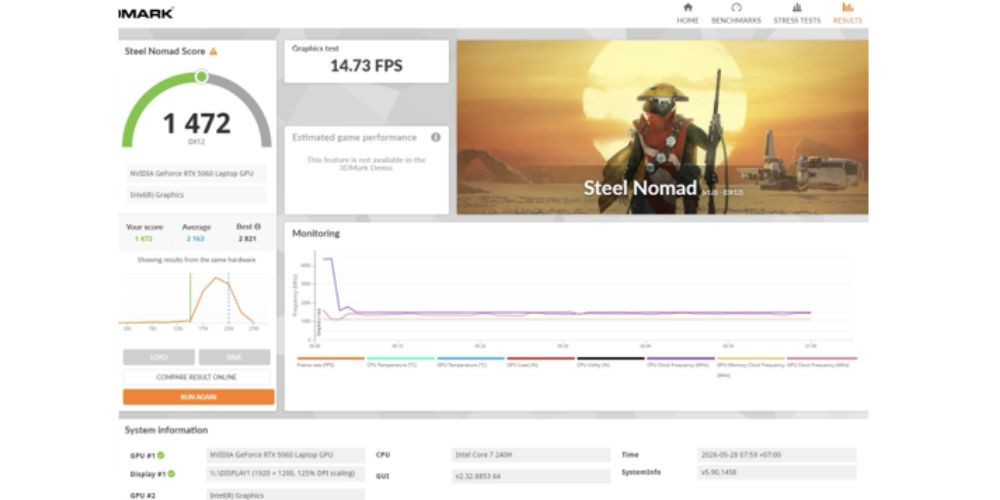1000x500 pixels.
Task: Open the Stress Tests bar-chart icon
Action: coord(797,8)
